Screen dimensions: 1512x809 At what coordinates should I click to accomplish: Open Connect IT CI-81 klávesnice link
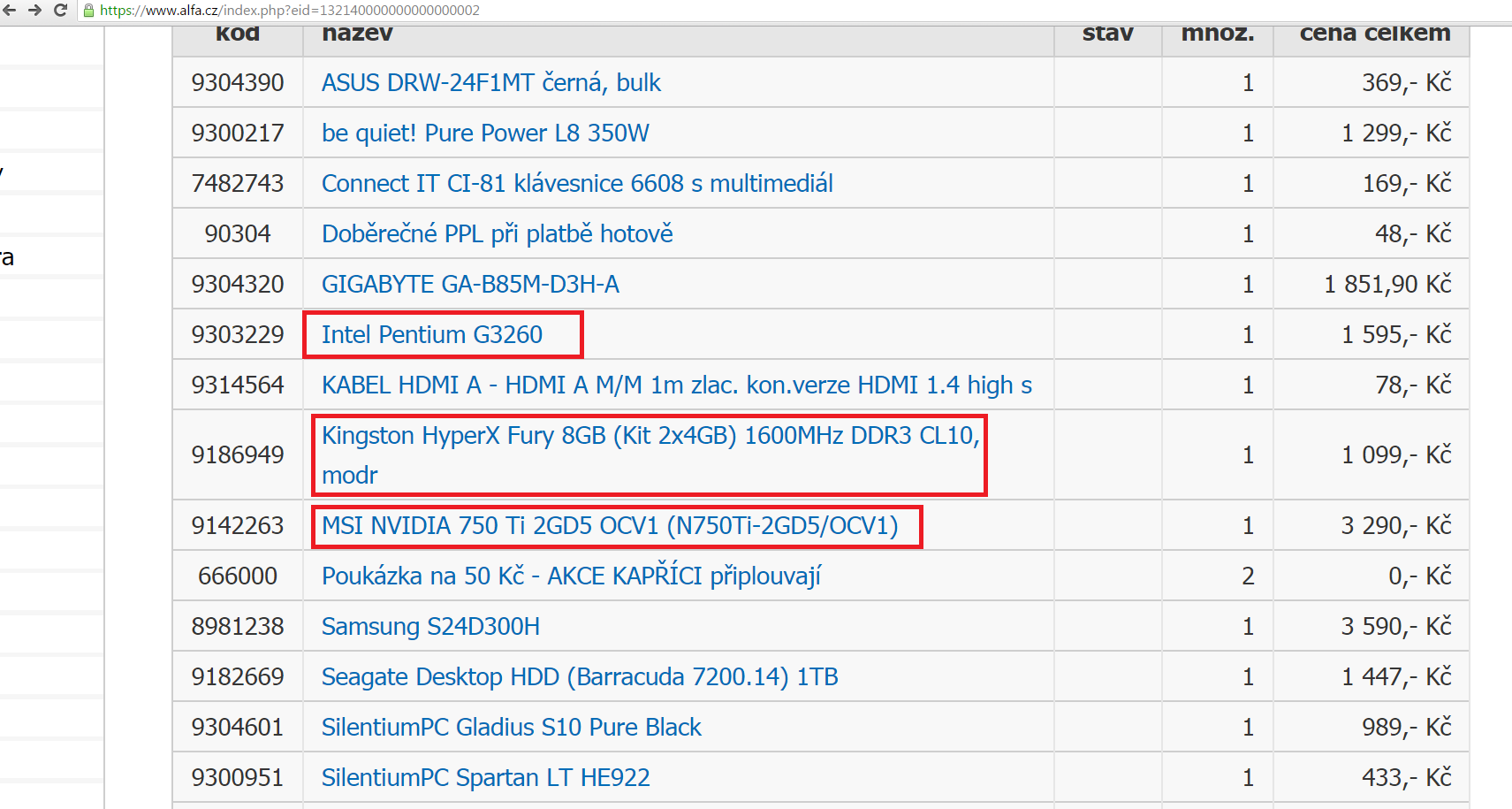pos(577,184)
